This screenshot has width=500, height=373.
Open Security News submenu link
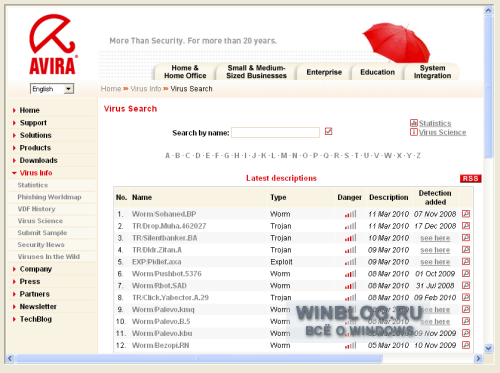click(x=41, y=245)
